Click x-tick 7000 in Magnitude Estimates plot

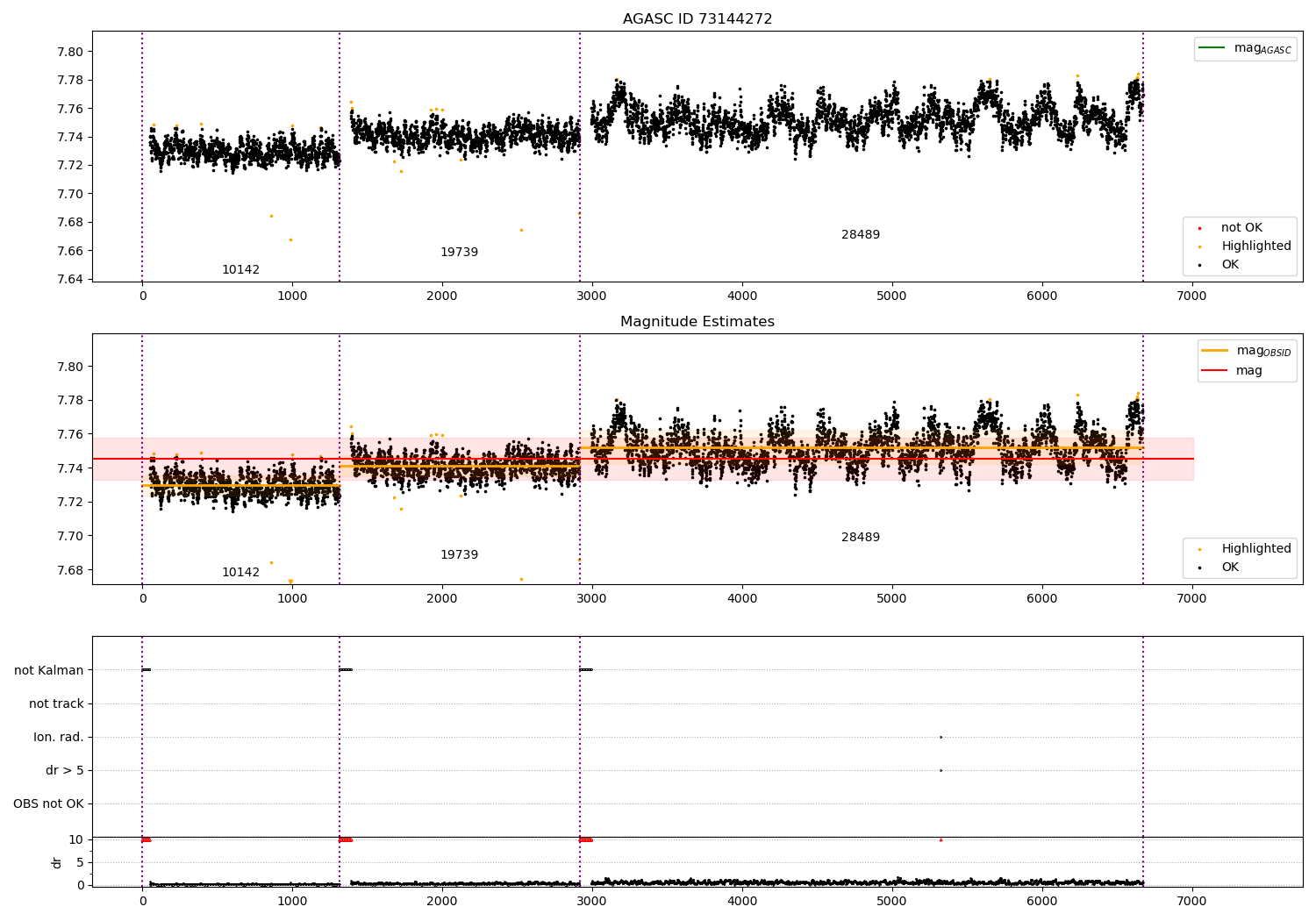[x=1191, y=598]
